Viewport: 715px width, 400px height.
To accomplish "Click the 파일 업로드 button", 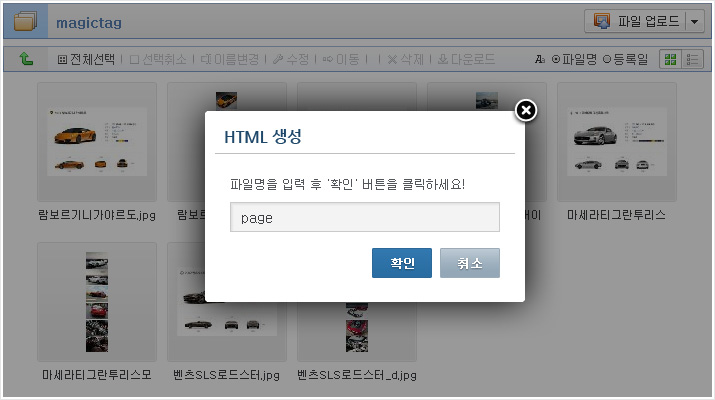I will coord(636,21).
